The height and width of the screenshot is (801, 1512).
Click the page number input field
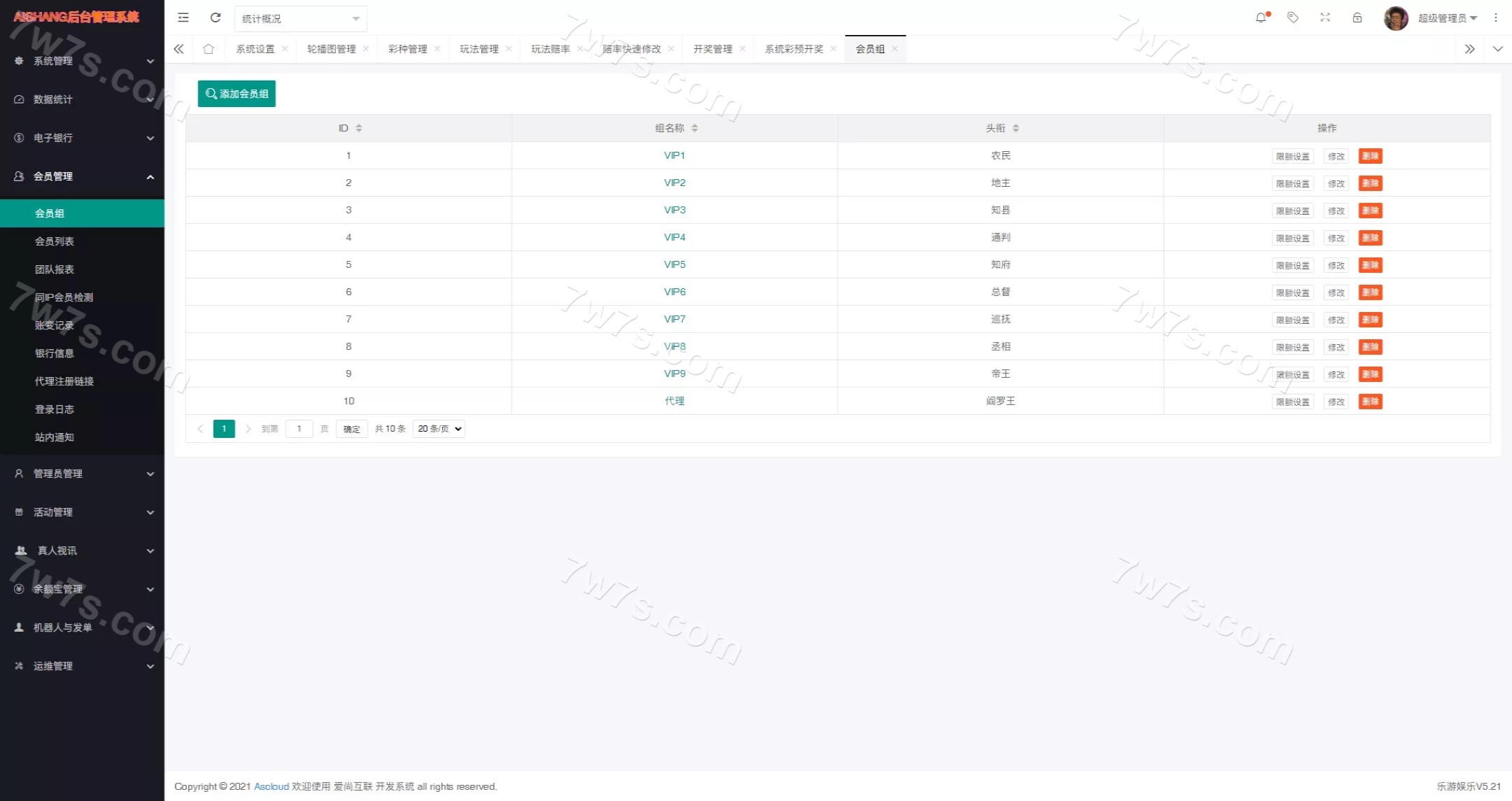coord(299,429)
